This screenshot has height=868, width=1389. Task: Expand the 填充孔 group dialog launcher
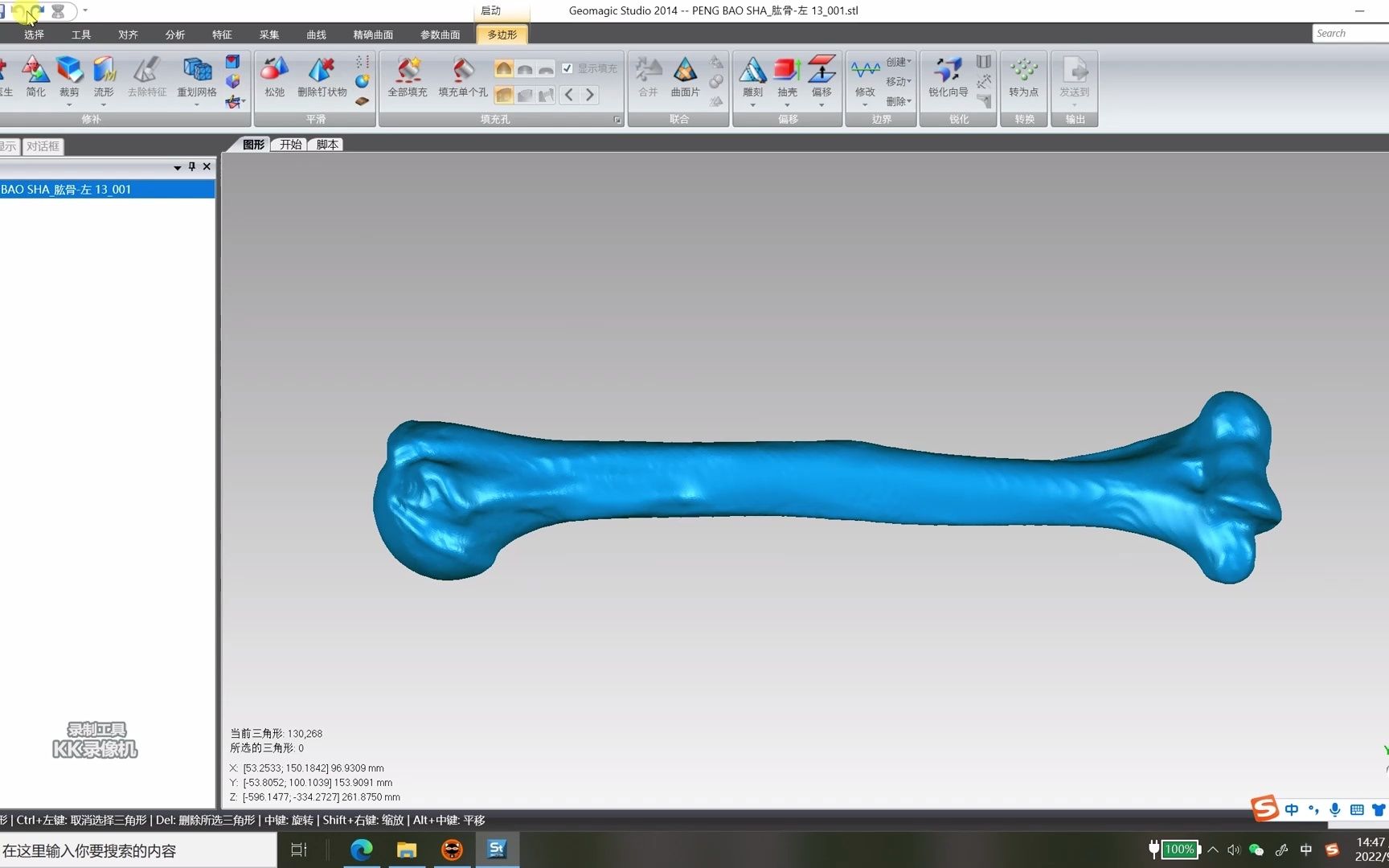click(617, 120)
